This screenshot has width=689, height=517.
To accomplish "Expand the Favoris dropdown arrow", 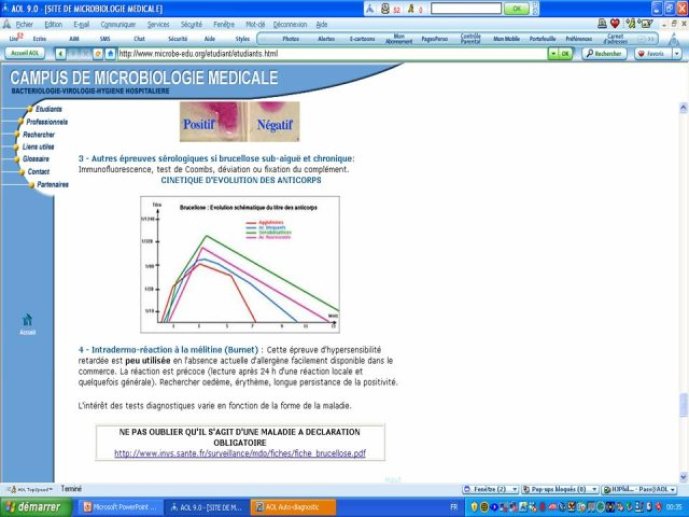I will [x=677, y=54].
